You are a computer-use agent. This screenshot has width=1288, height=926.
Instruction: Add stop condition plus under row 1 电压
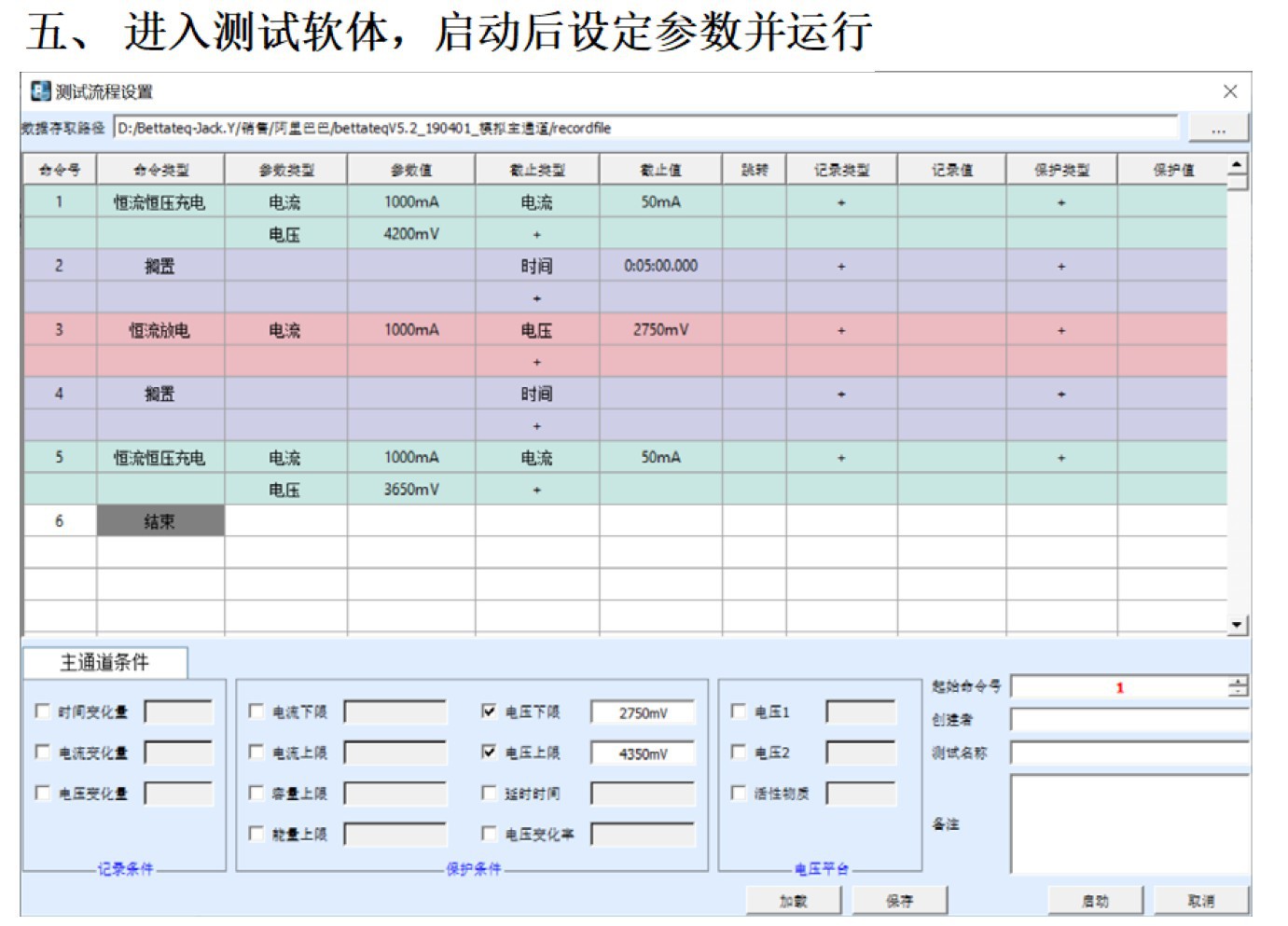(x=536, y=235)
